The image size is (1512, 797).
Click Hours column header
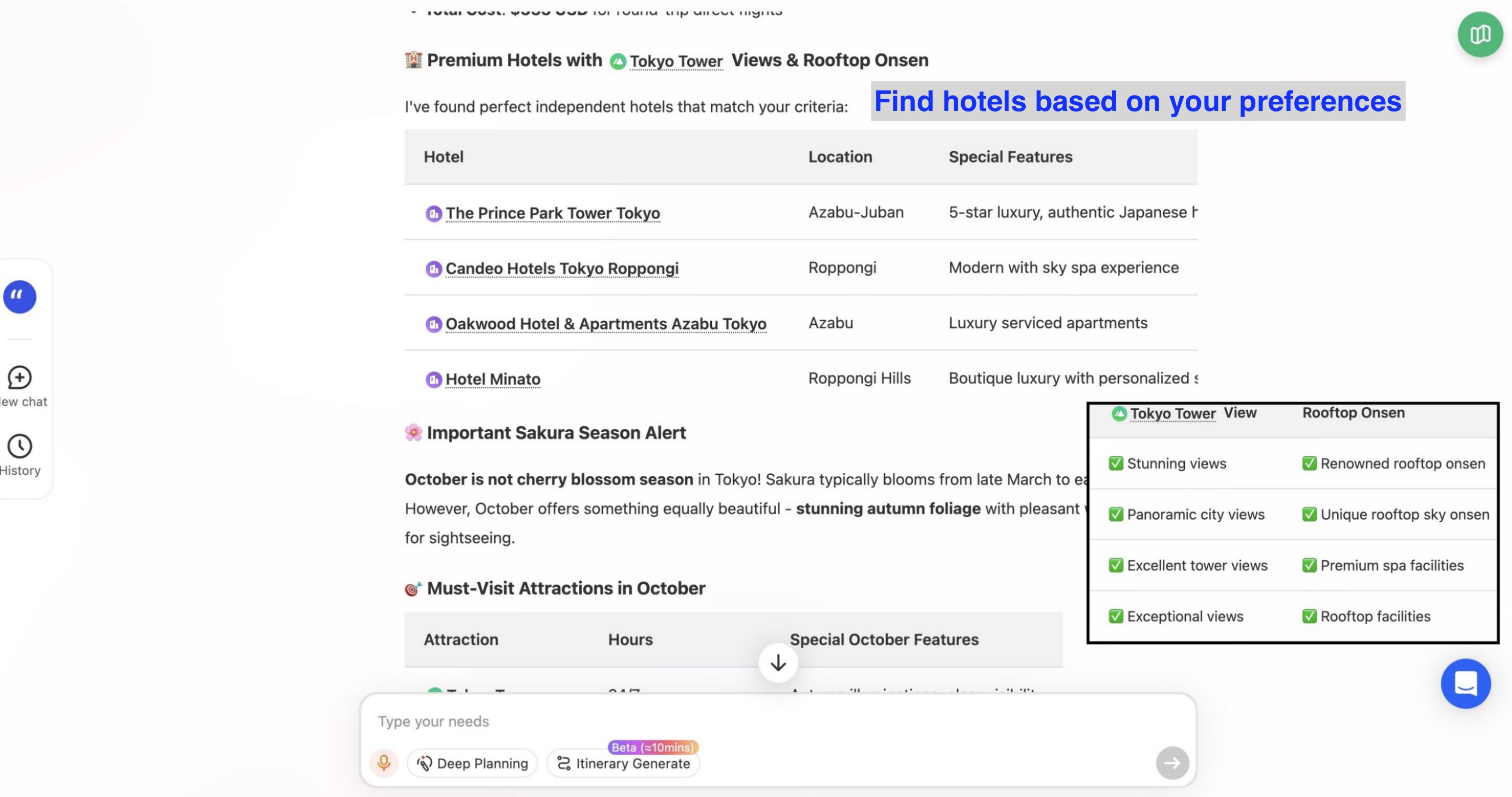point(630,639)
